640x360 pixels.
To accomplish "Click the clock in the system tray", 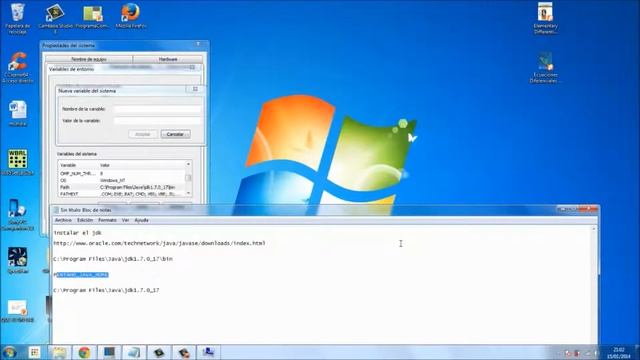I will pos(619,353).
